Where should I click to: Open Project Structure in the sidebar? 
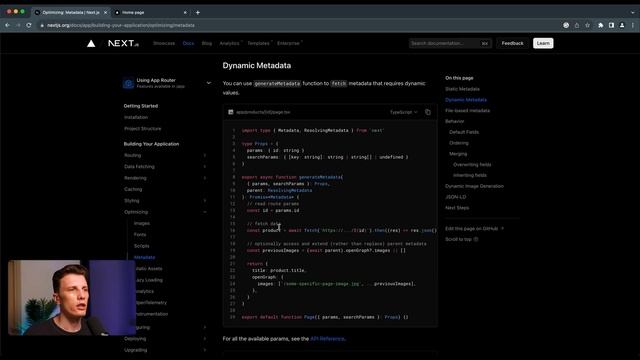142,129
